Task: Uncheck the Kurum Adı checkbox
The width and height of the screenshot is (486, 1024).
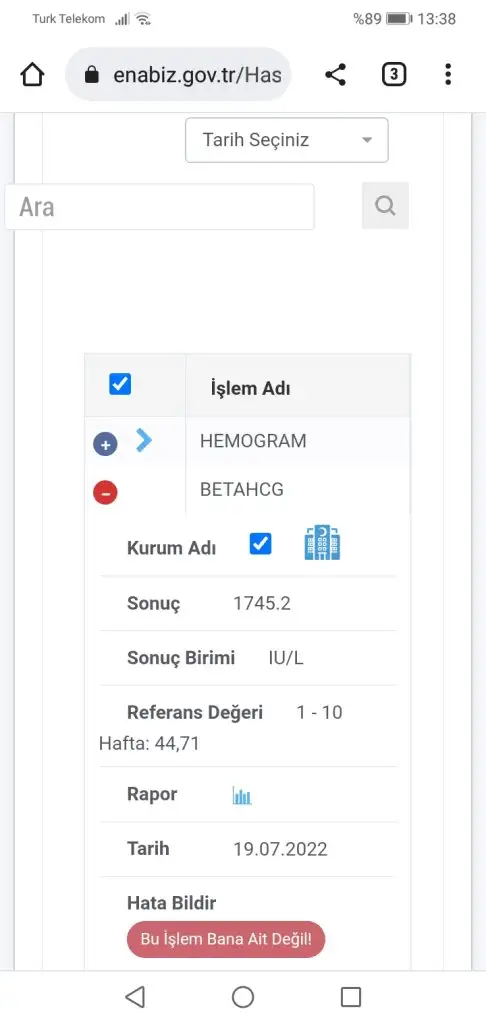Action: click(261, 543)
